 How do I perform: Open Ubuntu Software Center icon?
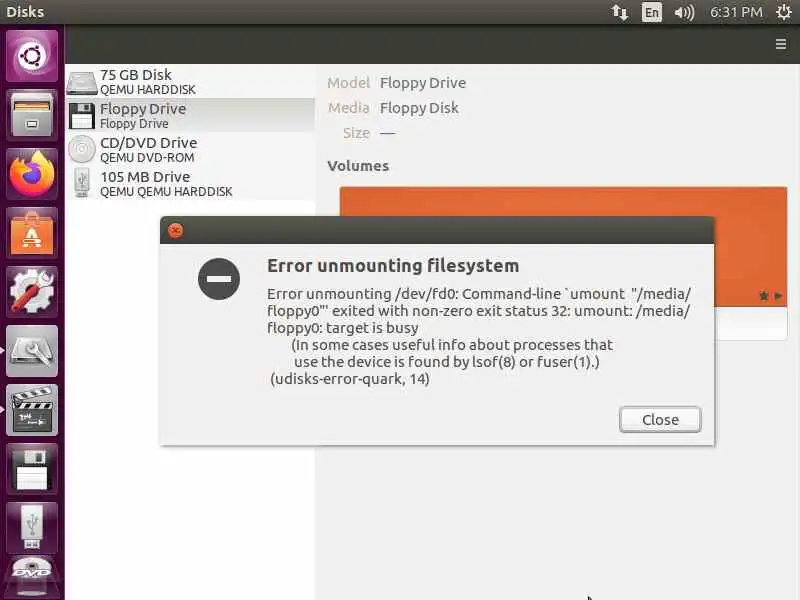tap(32, 233)
